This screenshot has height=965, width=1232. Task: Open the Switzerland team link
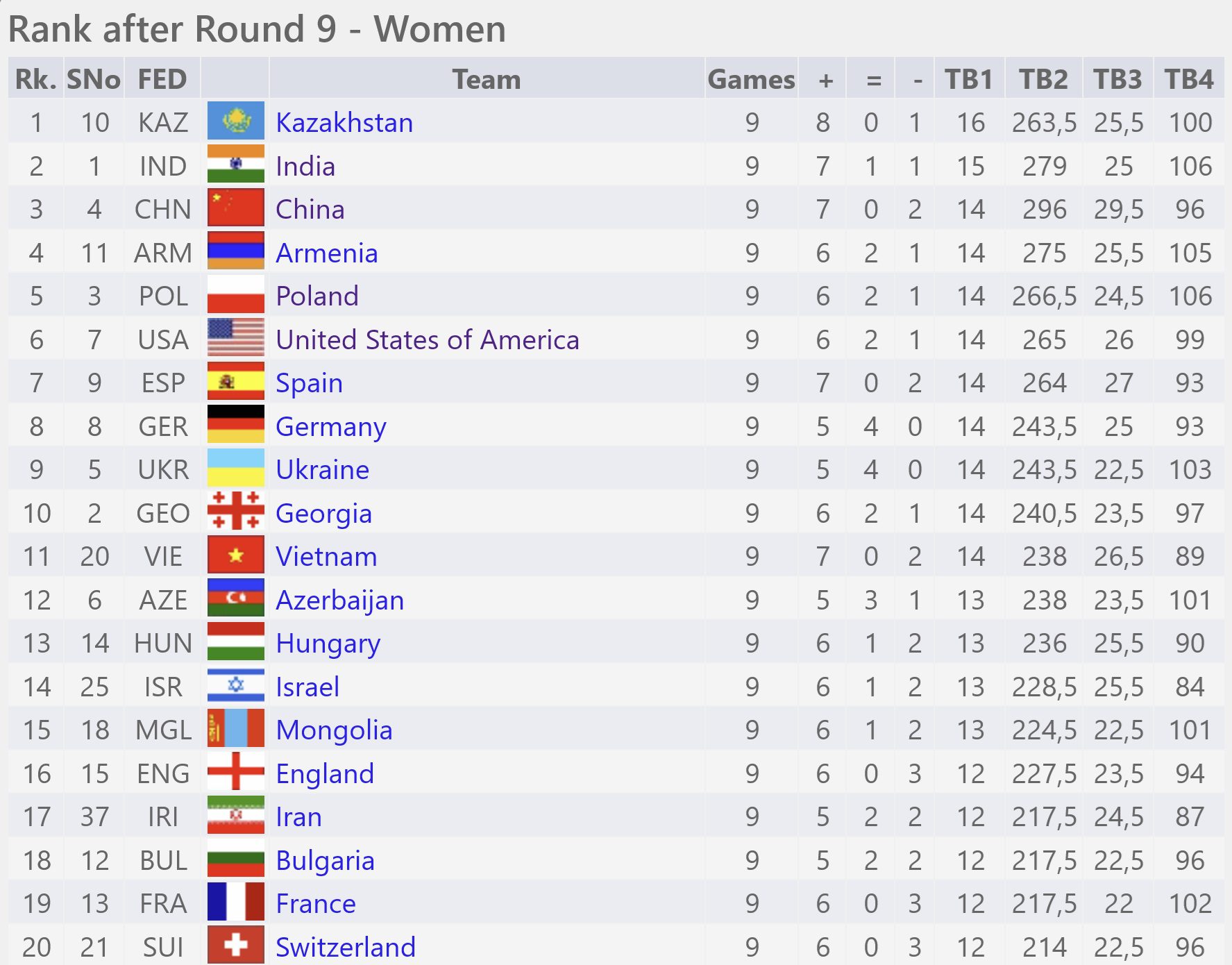click(x=345, y=947)
